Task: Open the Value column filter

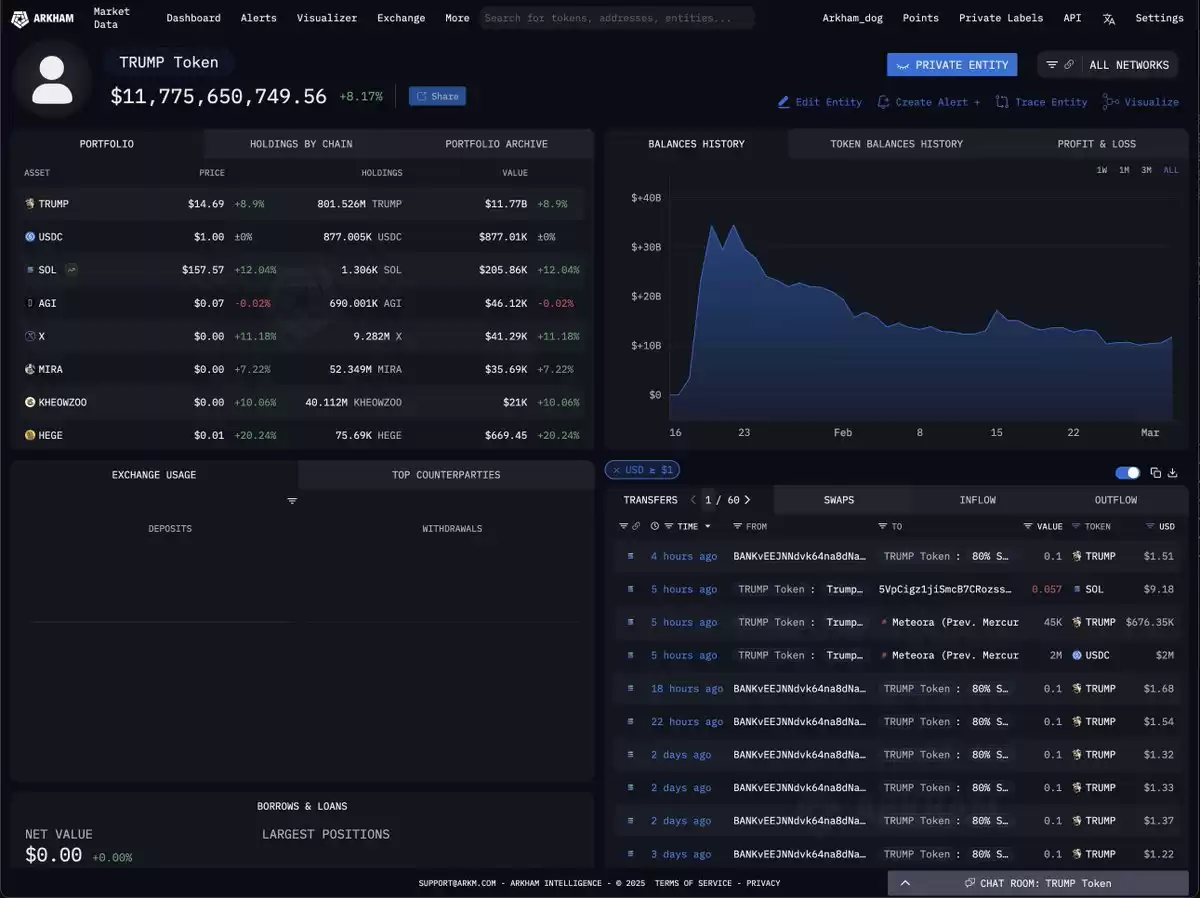Action: [1028, 526]
